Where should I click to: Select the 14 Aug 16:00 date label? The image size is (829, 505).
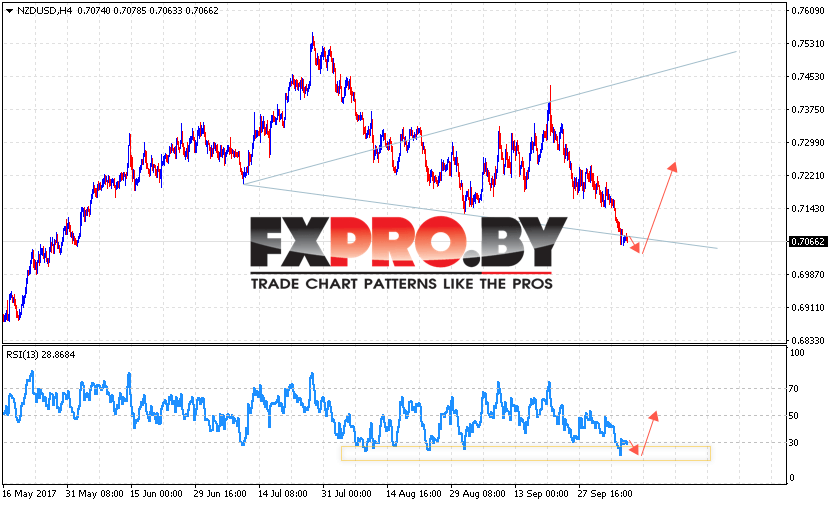(413, 494)
